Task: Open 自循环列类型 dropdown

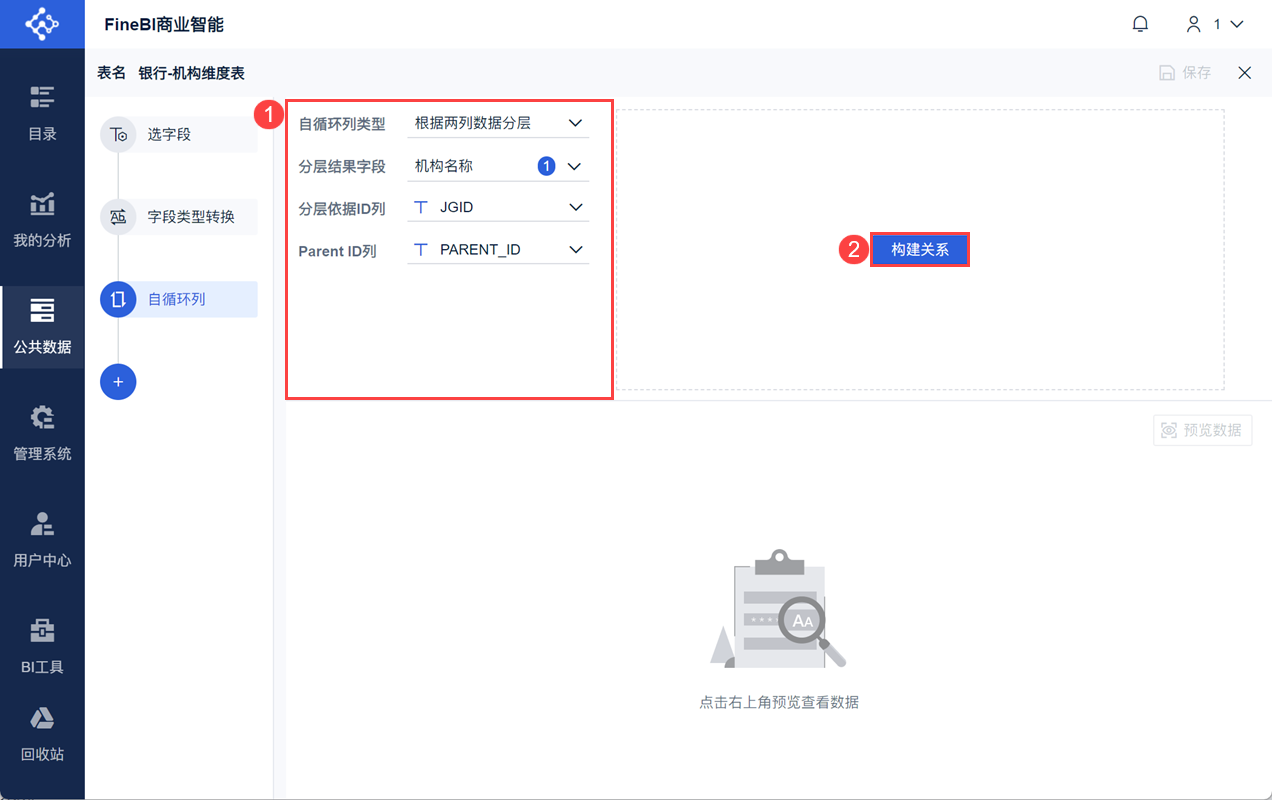Action: coord(498,123)
